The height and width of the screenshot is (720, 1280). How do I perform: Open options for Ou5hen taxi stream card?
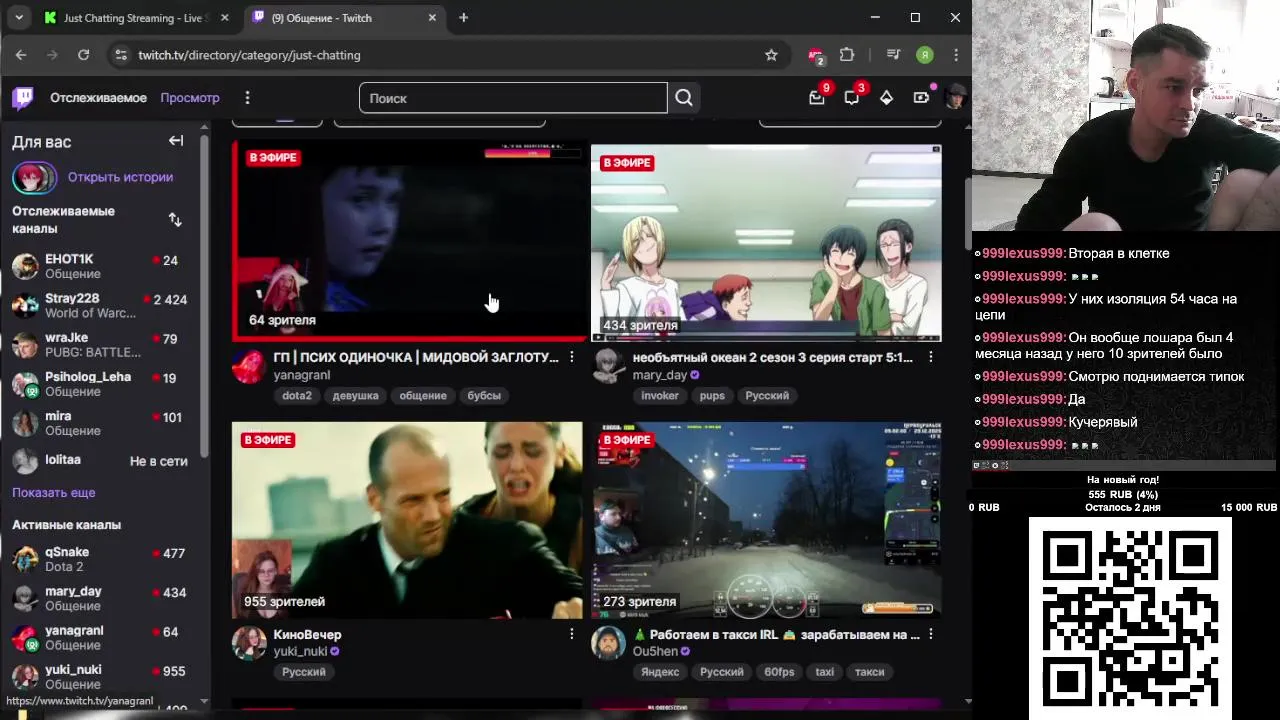930,634
